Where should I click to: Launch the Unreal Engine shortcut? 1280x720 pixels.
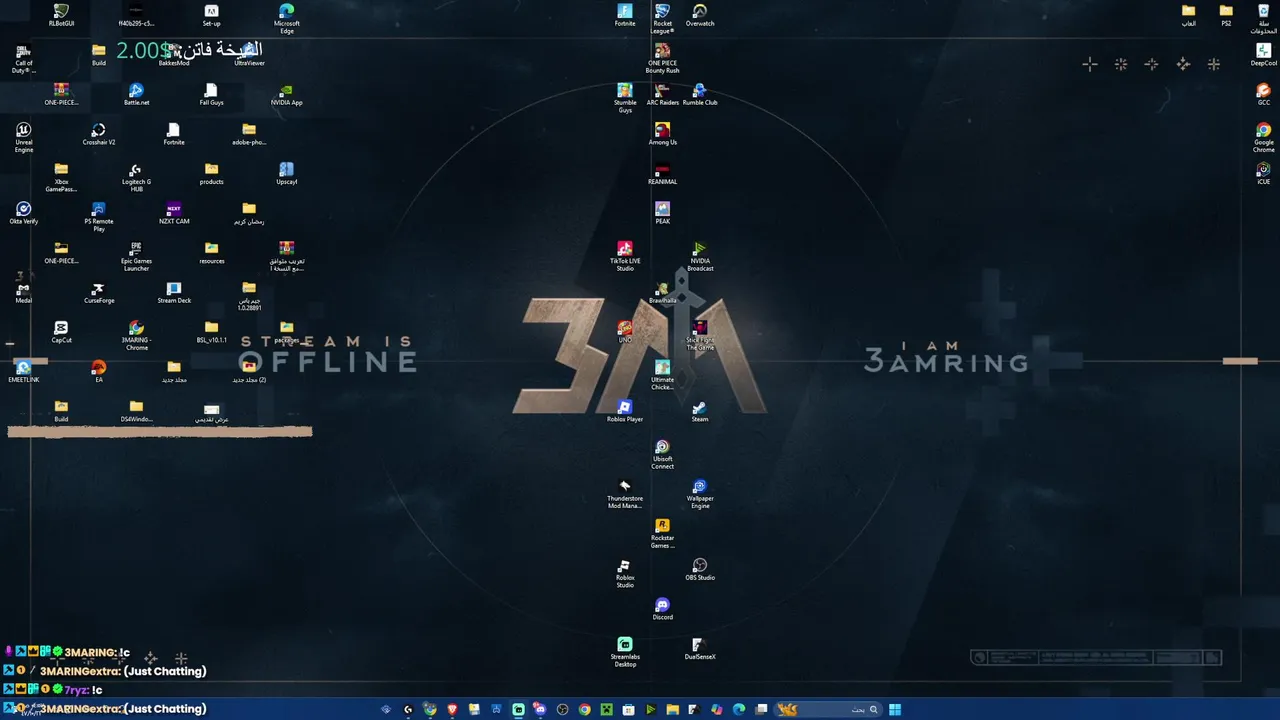24,138
